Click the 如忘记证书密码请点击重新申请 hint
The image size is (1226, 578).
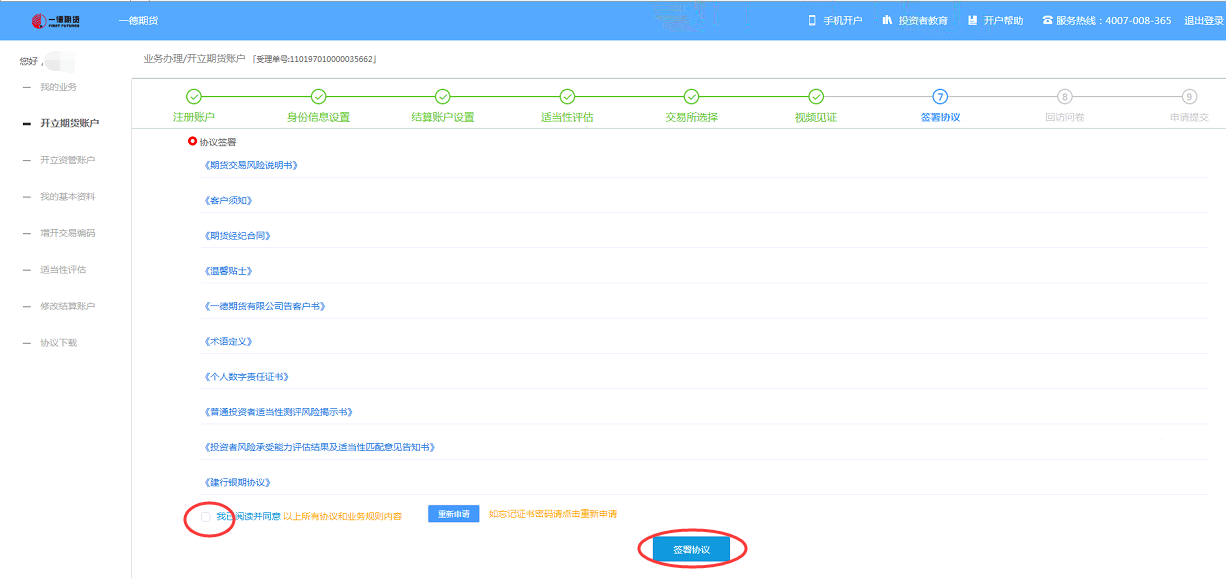(x=552, y=514)
